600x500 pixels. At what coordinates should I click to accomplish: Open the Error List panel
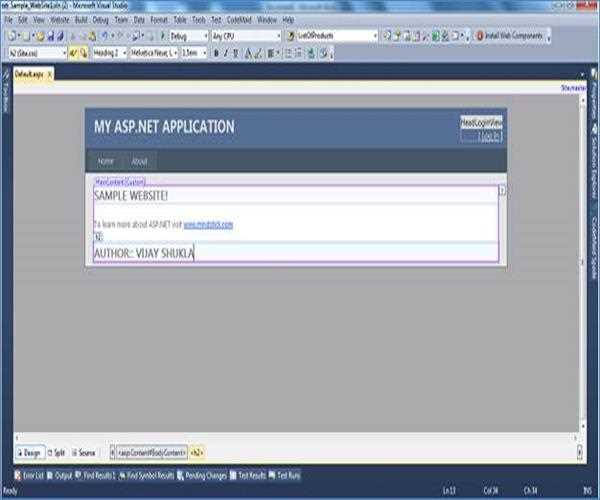31,475
